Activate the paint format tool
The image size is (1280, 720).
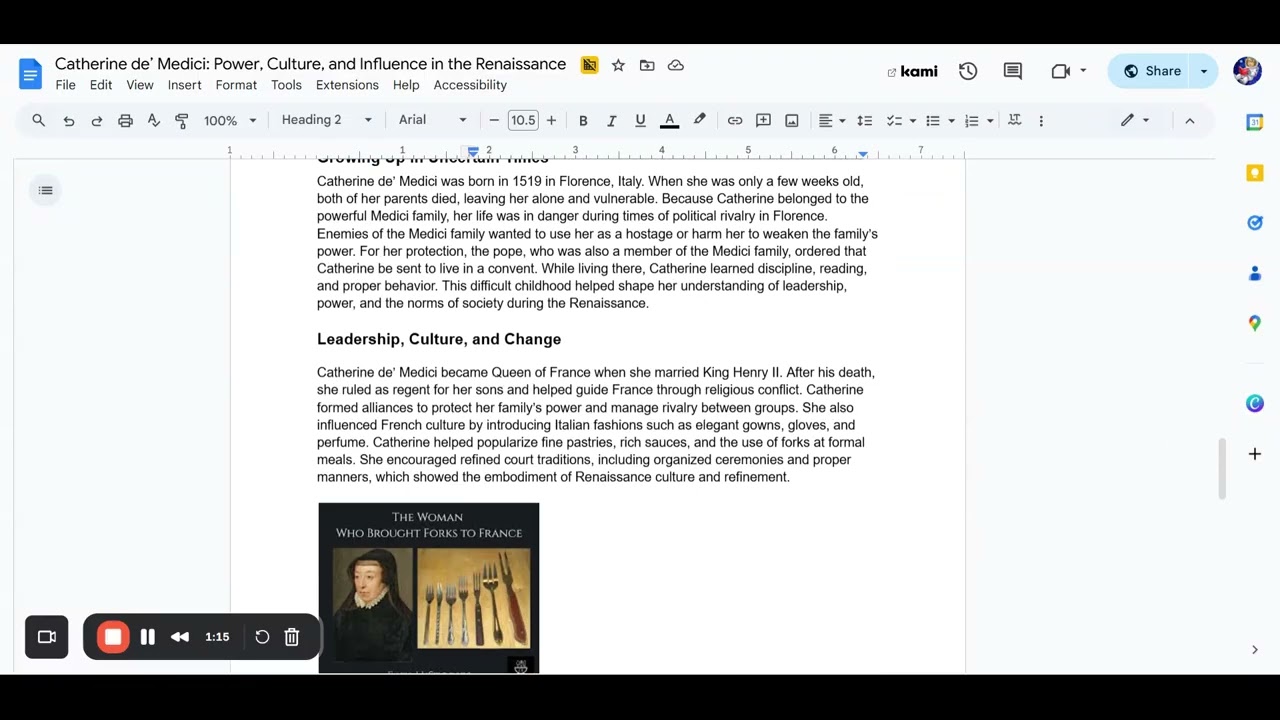click(x=182, y=120)
